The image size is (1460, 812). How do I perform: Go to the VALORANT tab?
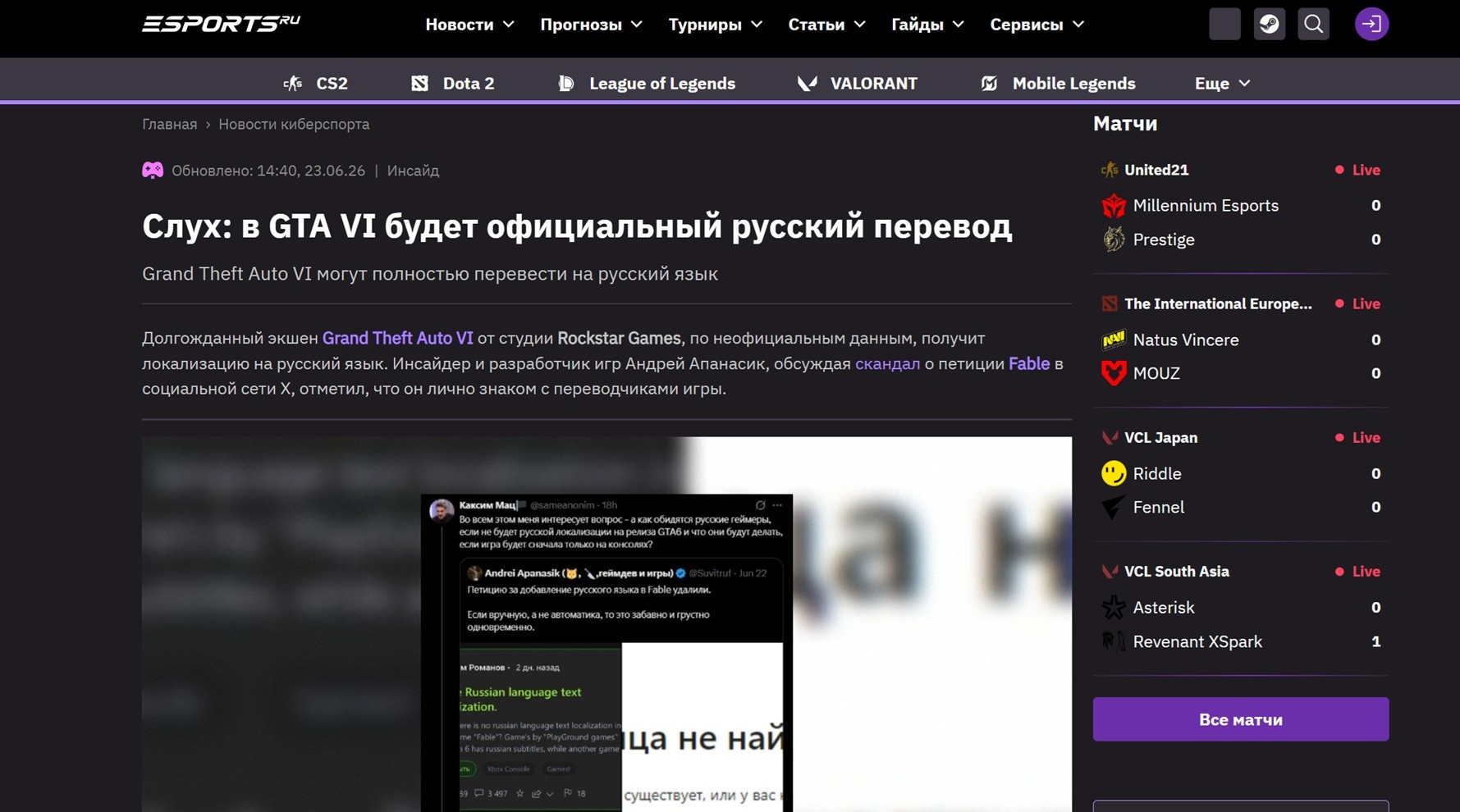click(x=858, y=83)
